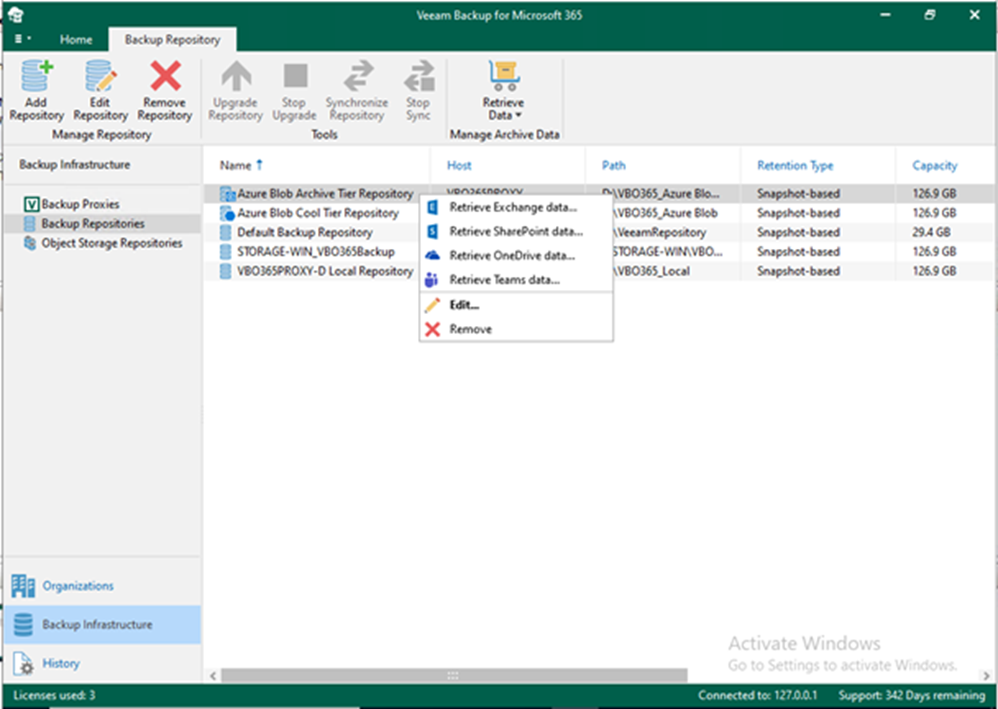Viewport: 998px width, 709px height.
Task: Click Upgrade Repository arrow icon
Action: point(236,76)
